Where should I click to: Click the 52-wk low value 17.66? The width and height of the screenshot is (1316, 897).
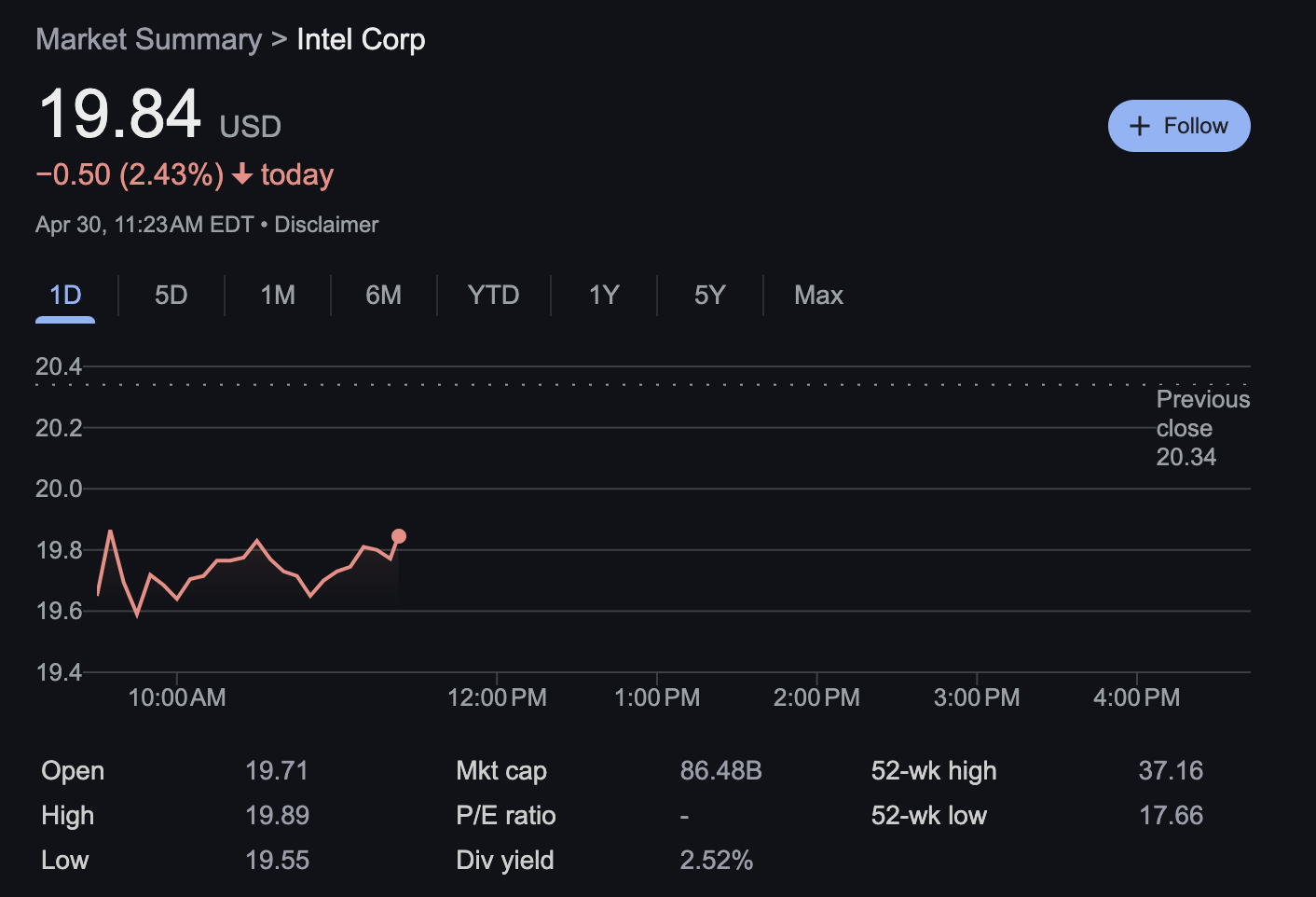[1171, 816]
